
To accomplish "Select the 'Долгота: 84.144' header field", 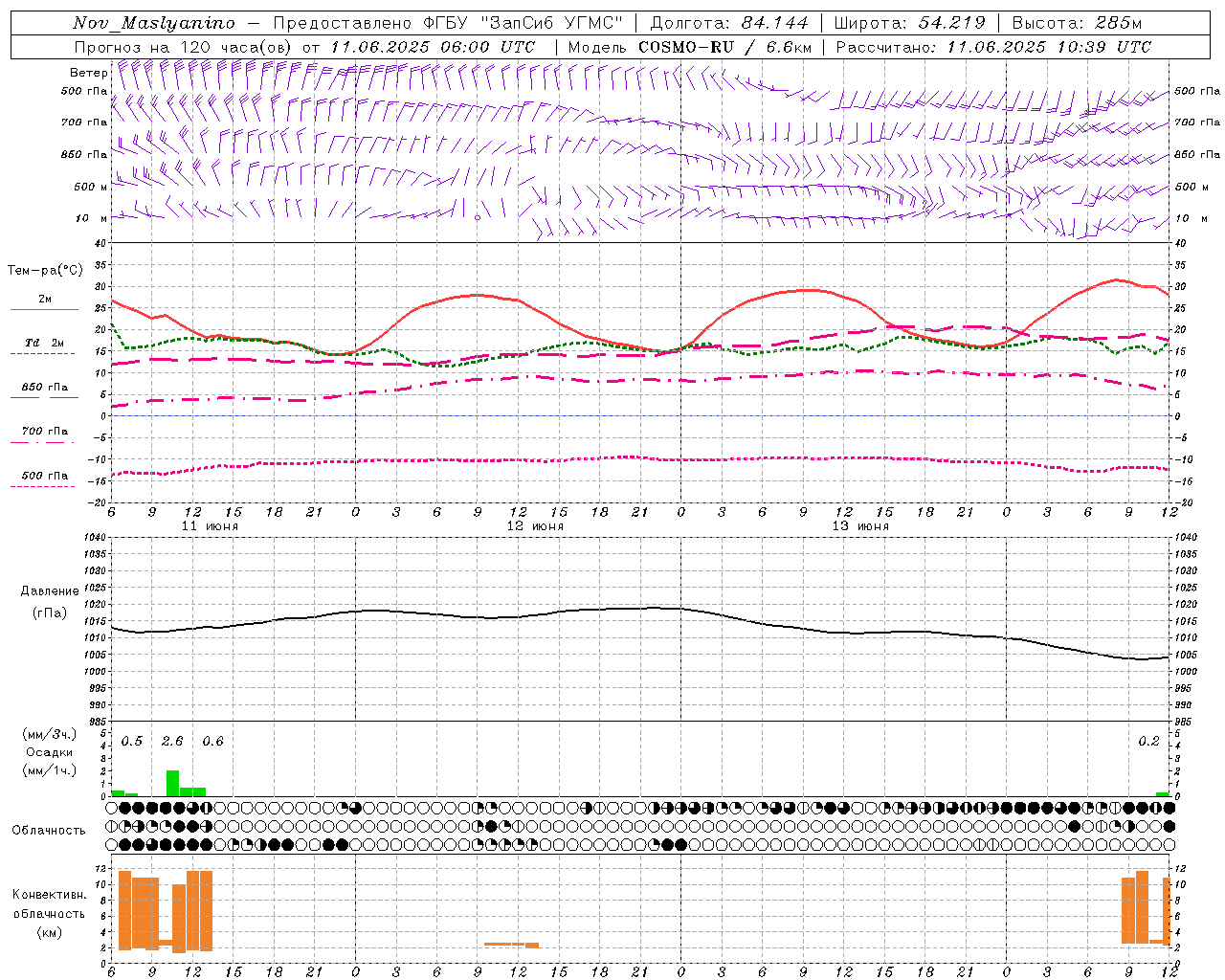I will [729, 23].
